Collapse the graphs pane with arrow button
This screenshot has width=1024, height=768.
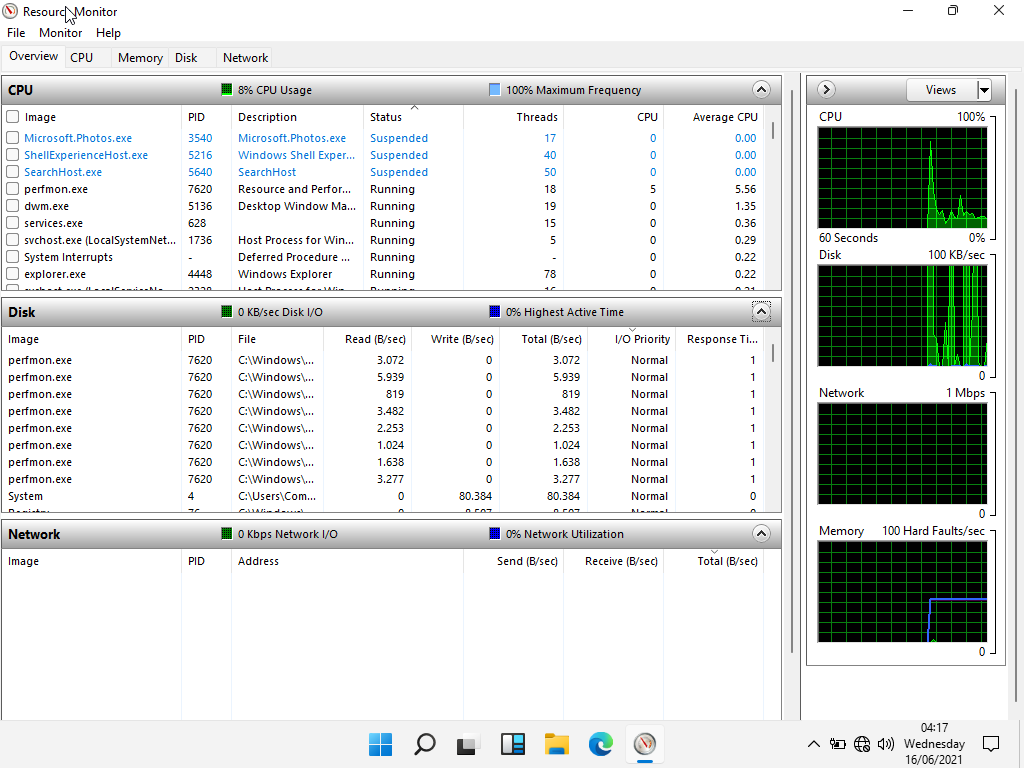point(826,89)
